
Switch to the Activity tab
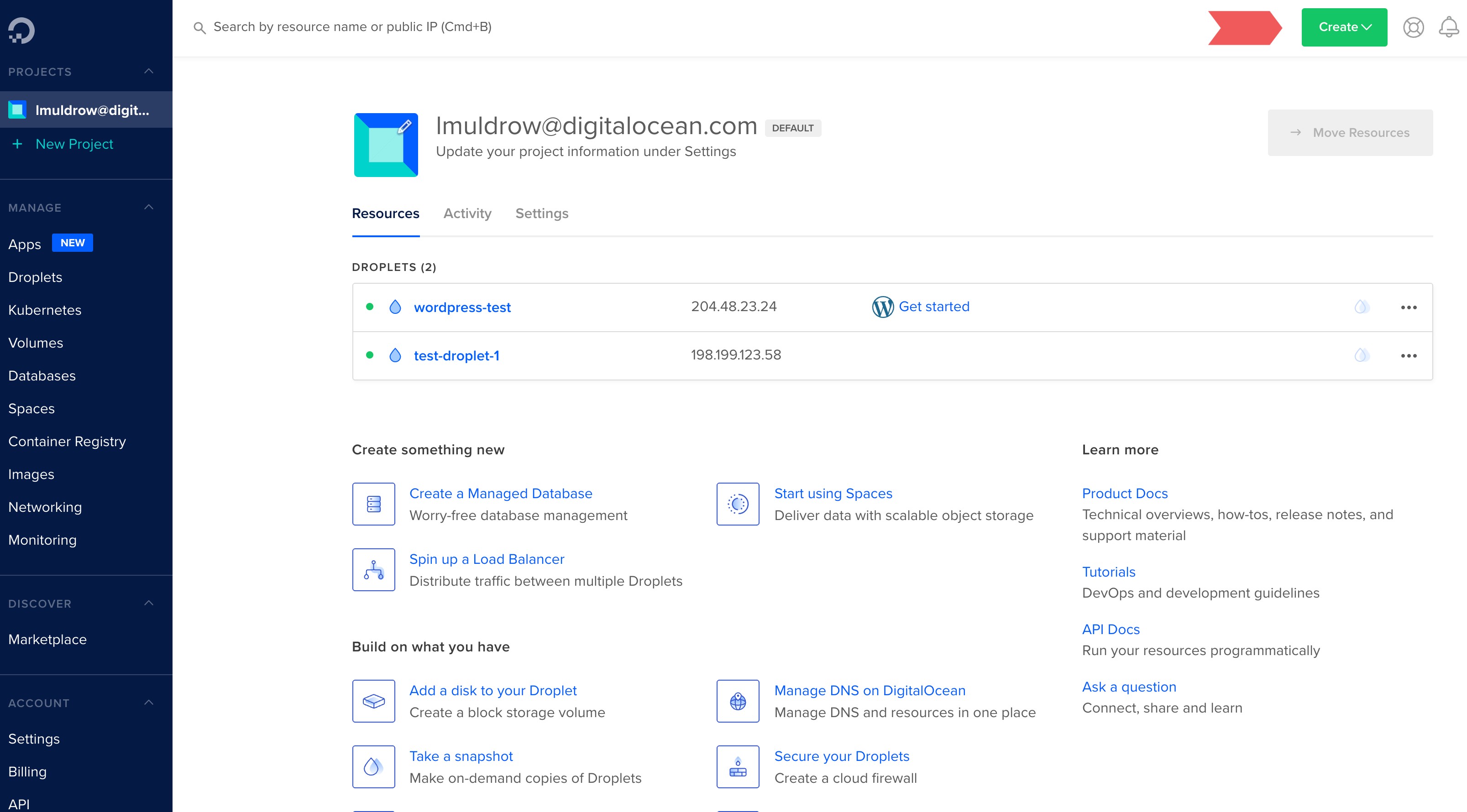[467, 213]
